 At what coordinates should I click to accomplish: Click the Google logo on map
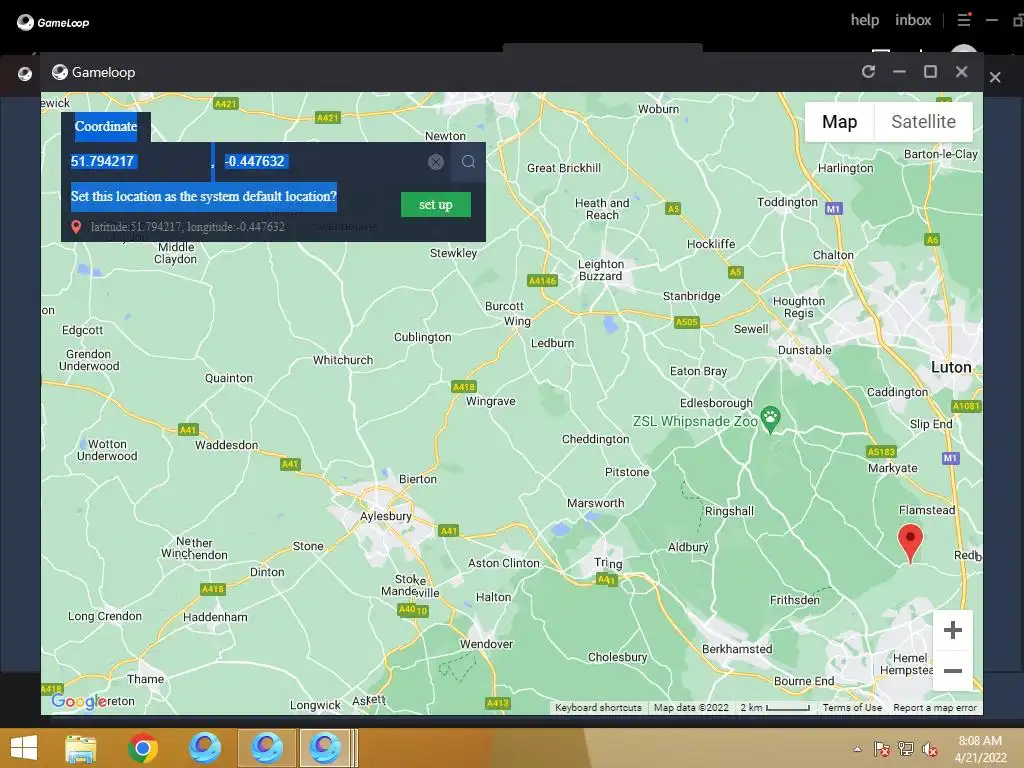(x=78, y=701)
